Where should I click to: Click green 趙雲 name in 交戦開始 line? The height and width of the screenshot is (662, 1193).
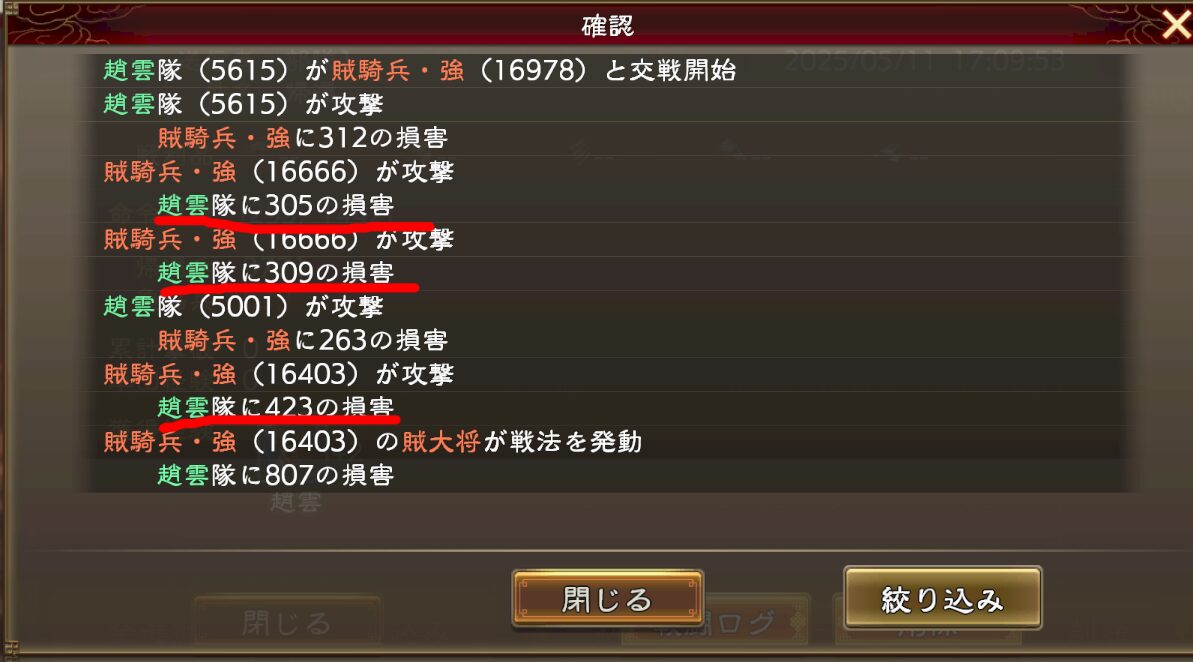(129, 70)
